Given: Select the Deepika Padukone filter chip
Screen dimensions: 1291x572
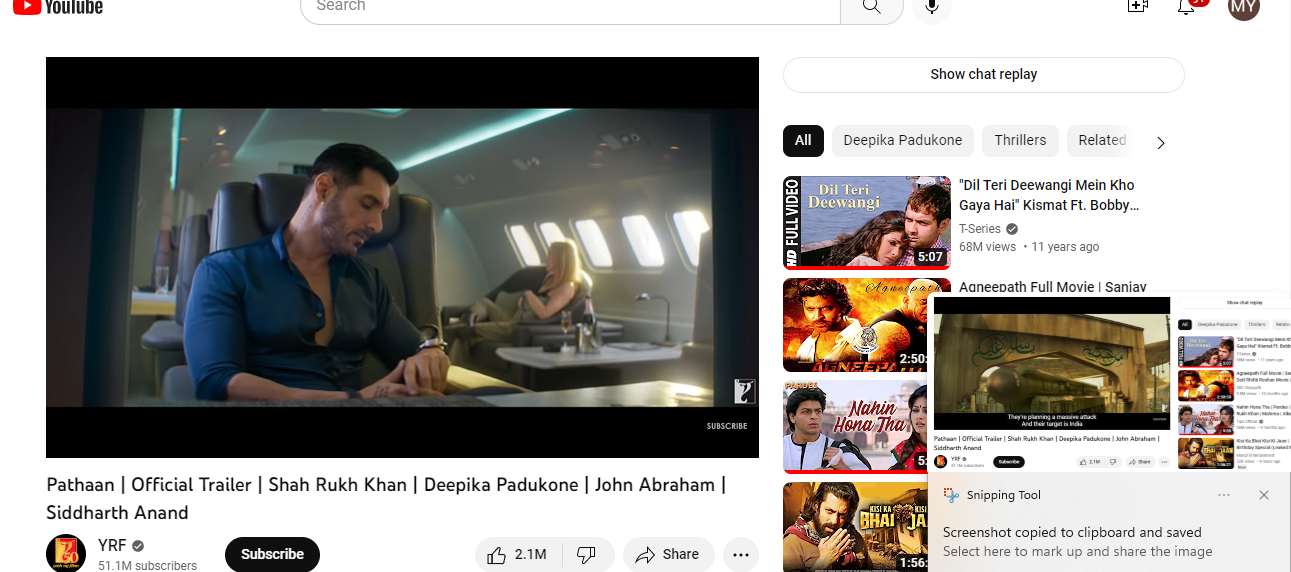Looking at the screenshot, I should (x=902, y=140).
